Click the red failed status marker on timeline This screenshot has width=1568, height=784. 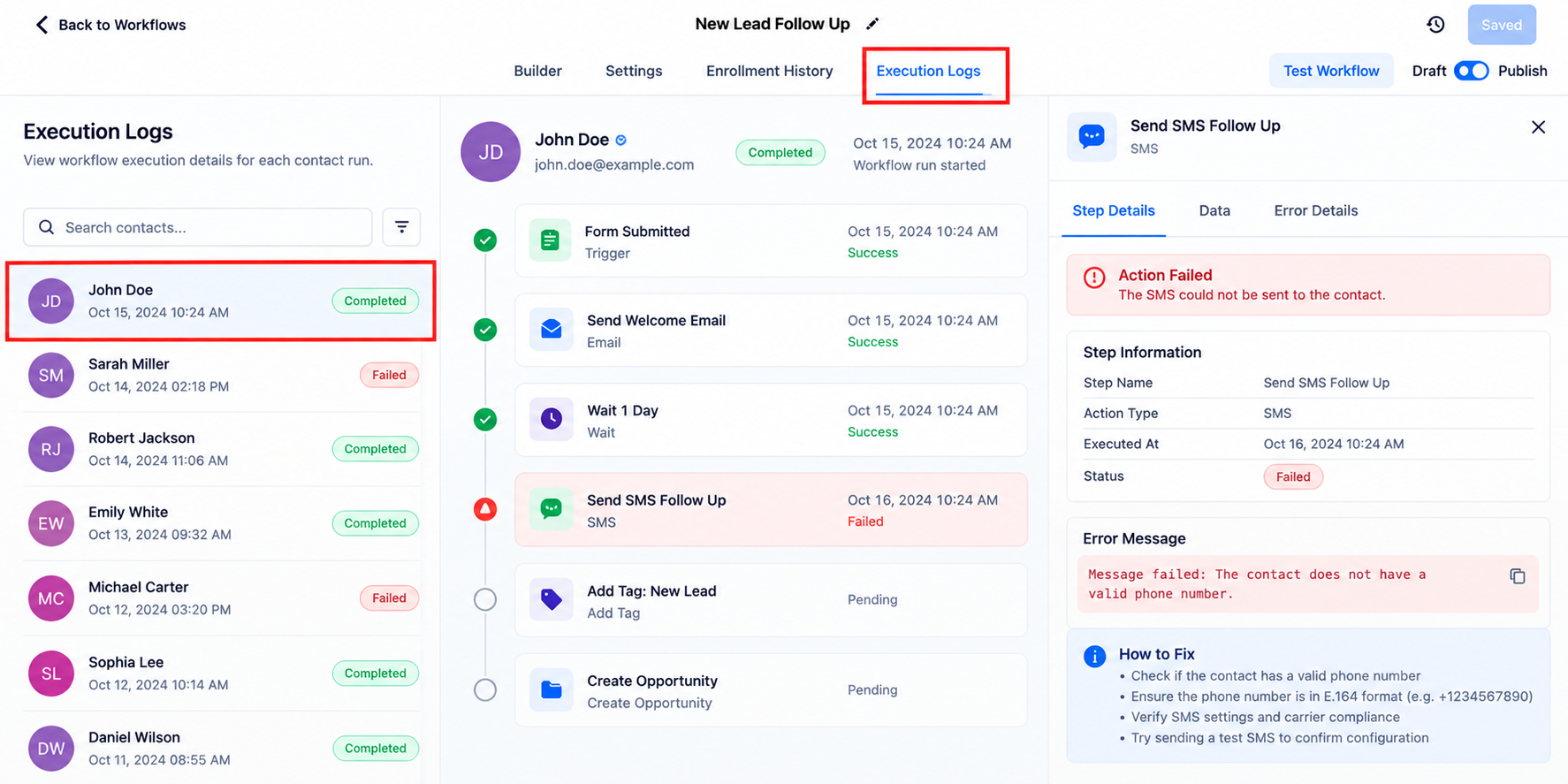point(485,509)
